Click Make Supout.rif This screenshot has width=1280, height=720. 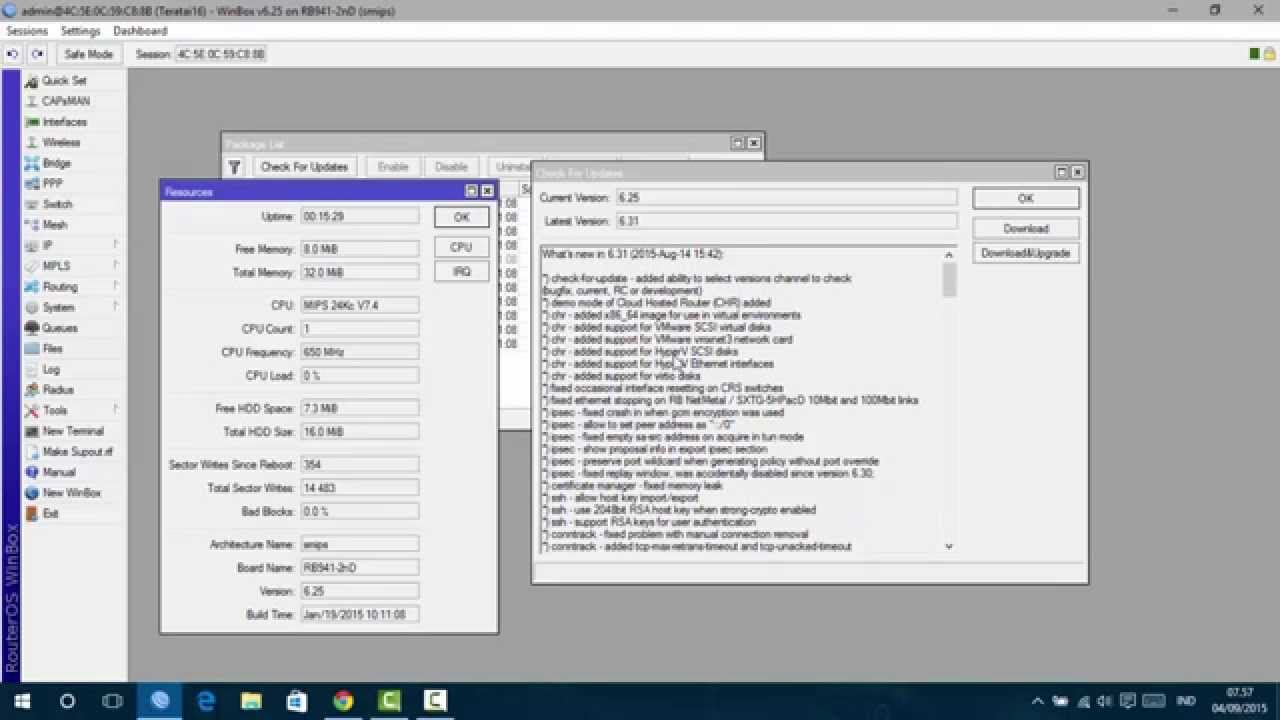(77, 452)
